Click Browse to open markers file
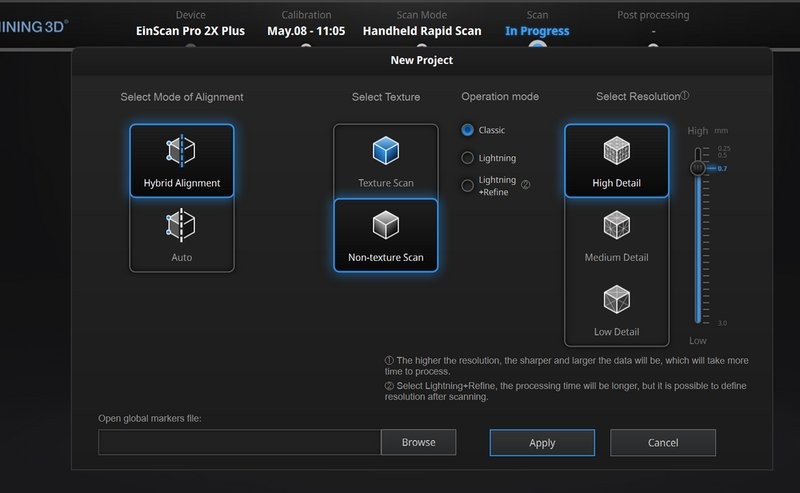The width and height of the screenshot is (800, 493). (x=418, y=442)
